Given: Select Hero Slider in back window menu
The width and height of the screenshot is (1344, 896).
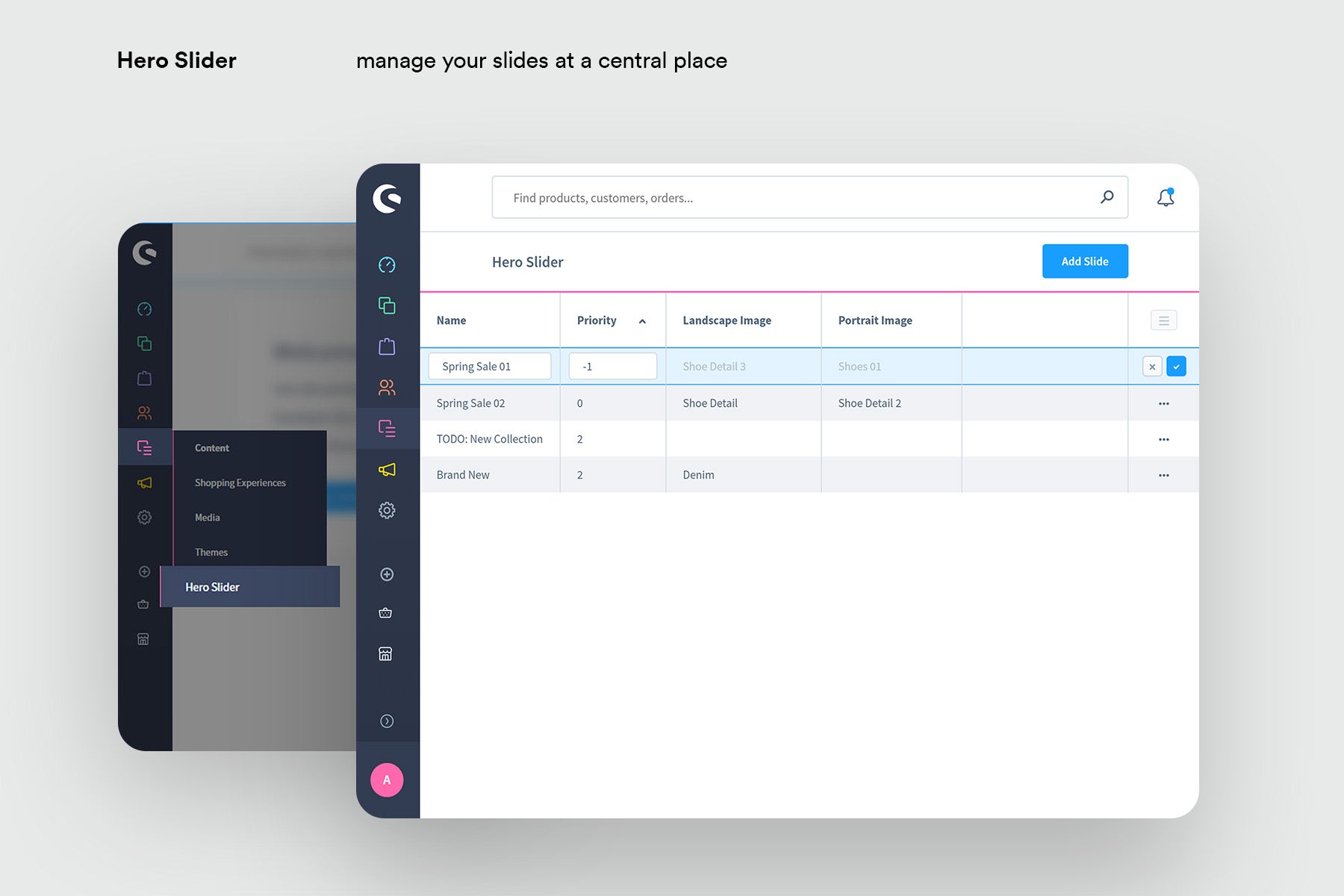Looking at the screenshot, I should tap(249, 587).
